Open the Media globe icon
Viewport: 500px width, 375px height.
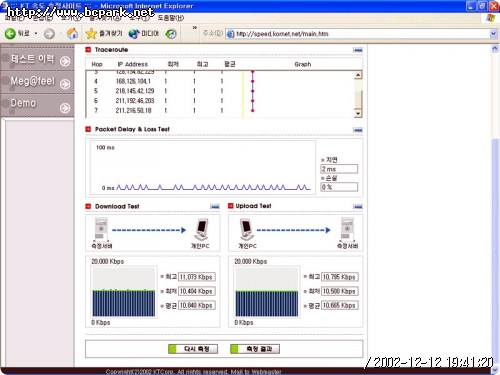click(x=134, y=34)
